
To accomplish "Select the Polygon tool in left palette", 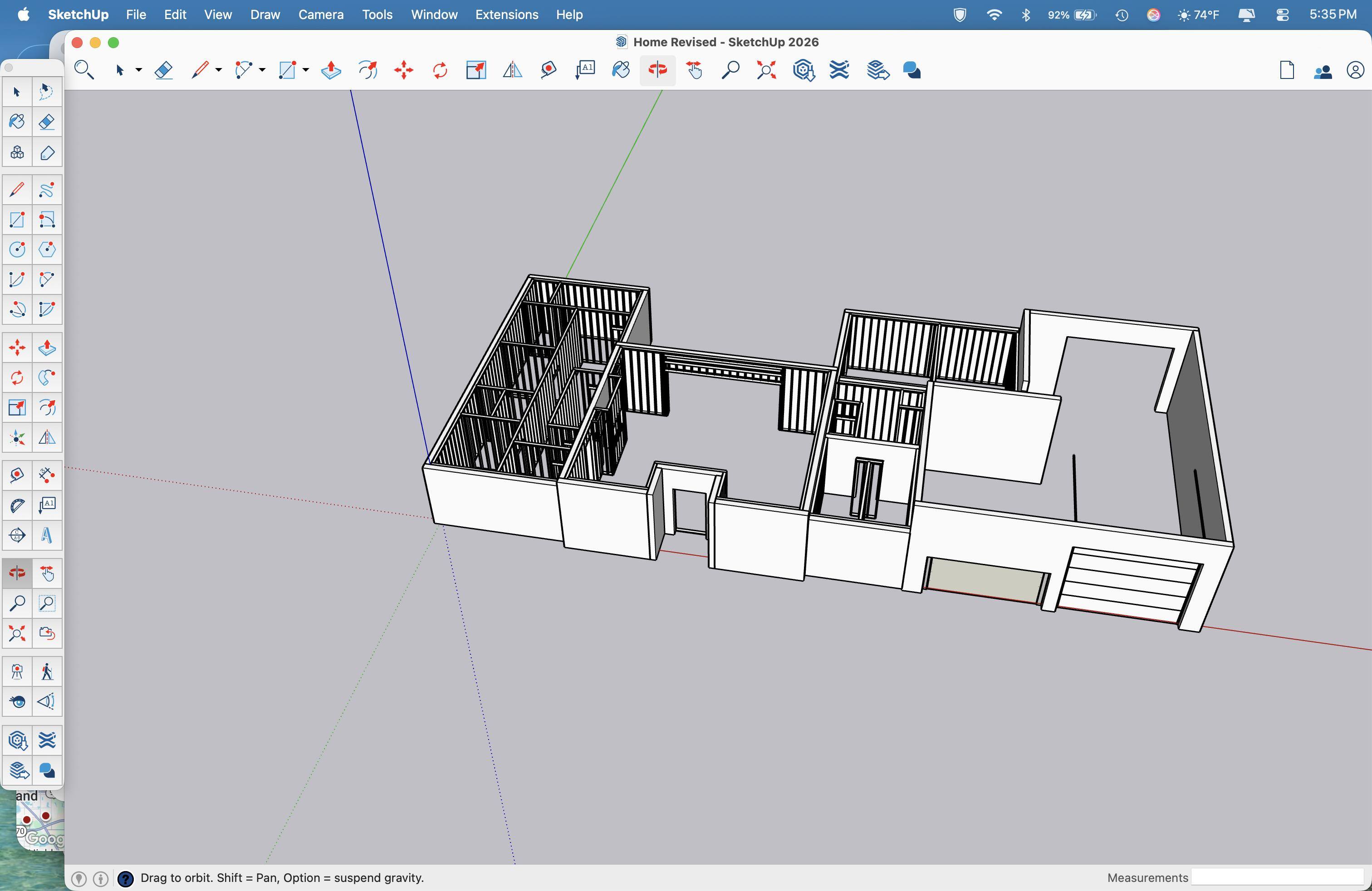I will coord(47,250).
